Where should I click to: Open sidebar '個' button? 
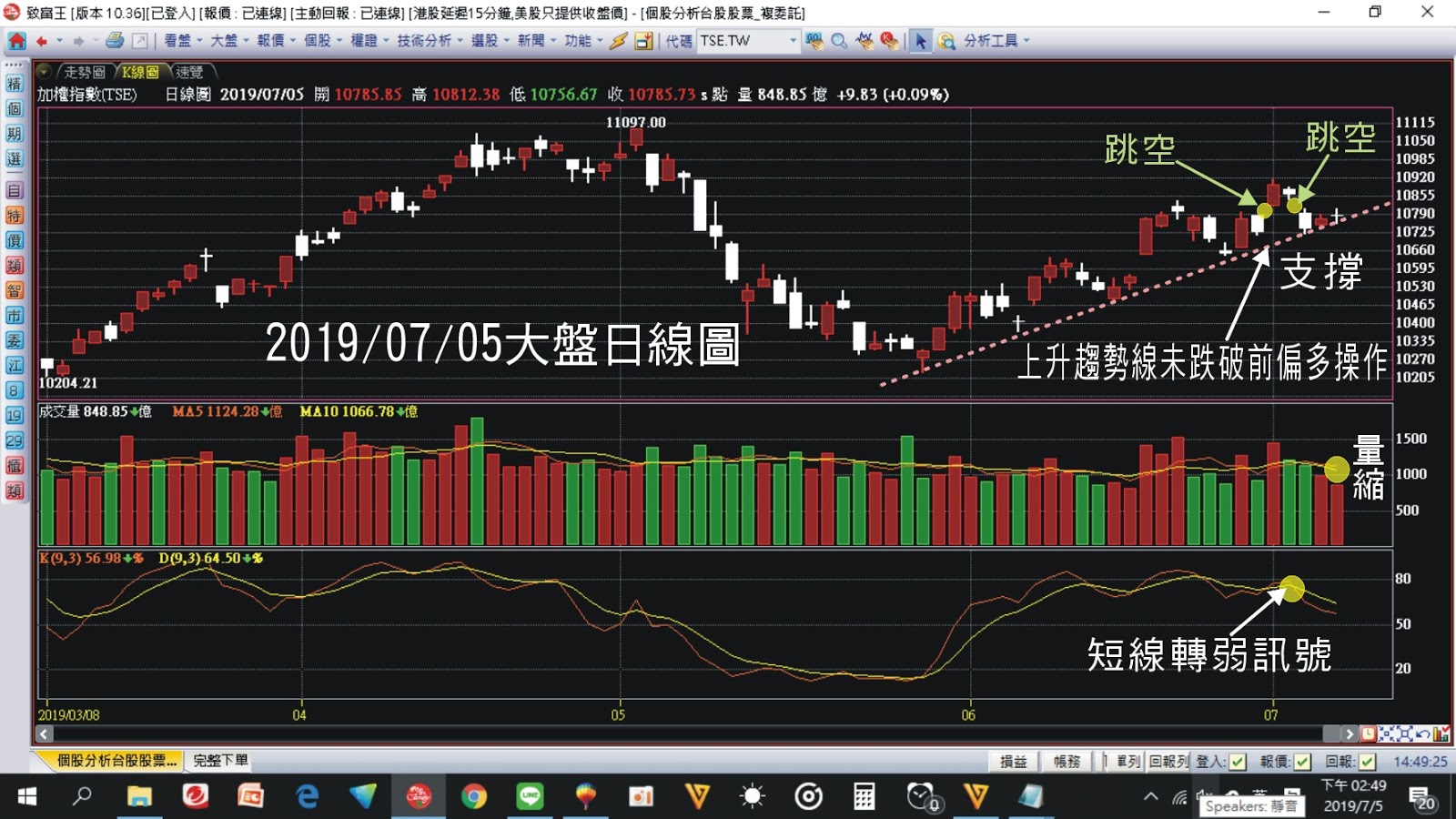[x=14, y=109]
